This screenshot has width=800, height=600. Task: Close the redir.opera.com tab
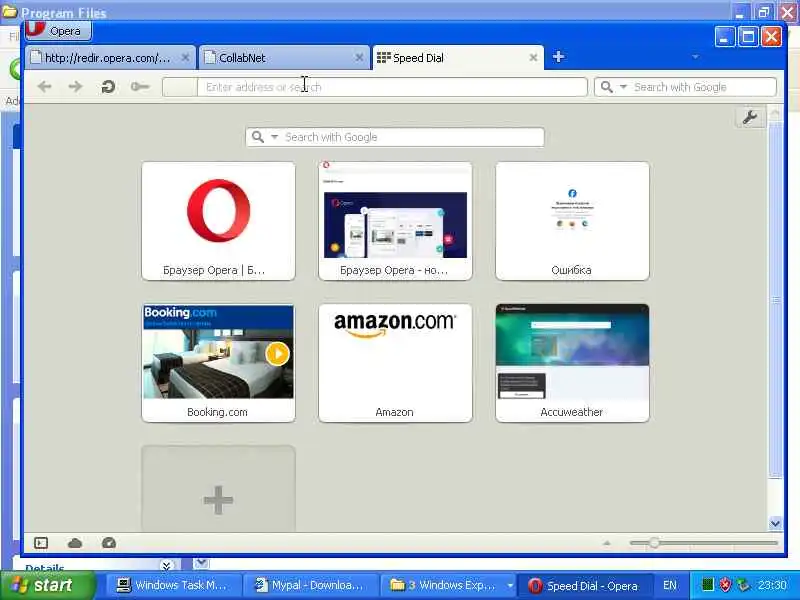point(186,58)
